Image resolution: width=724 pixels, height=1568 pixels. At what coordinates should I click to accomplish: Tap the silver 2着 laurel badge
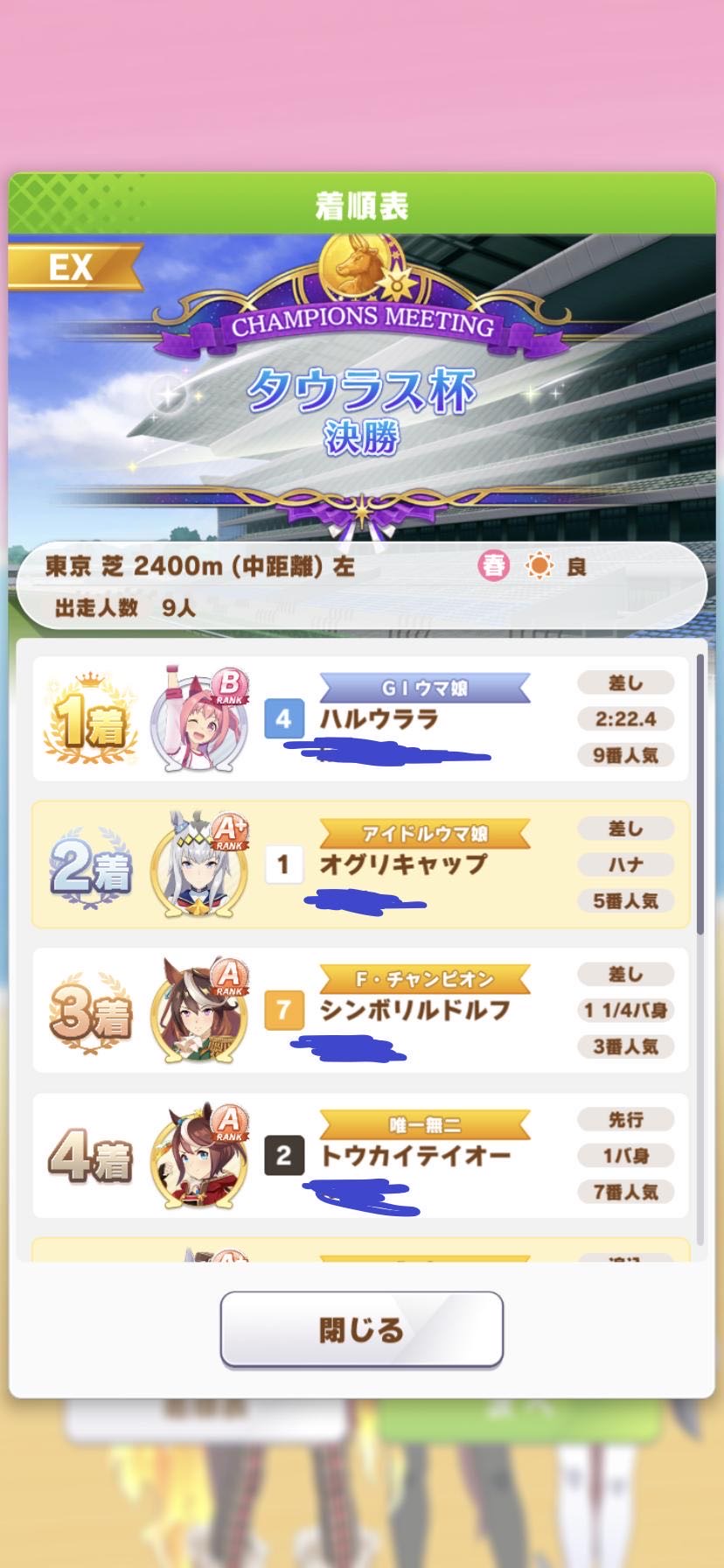[90, 866]
